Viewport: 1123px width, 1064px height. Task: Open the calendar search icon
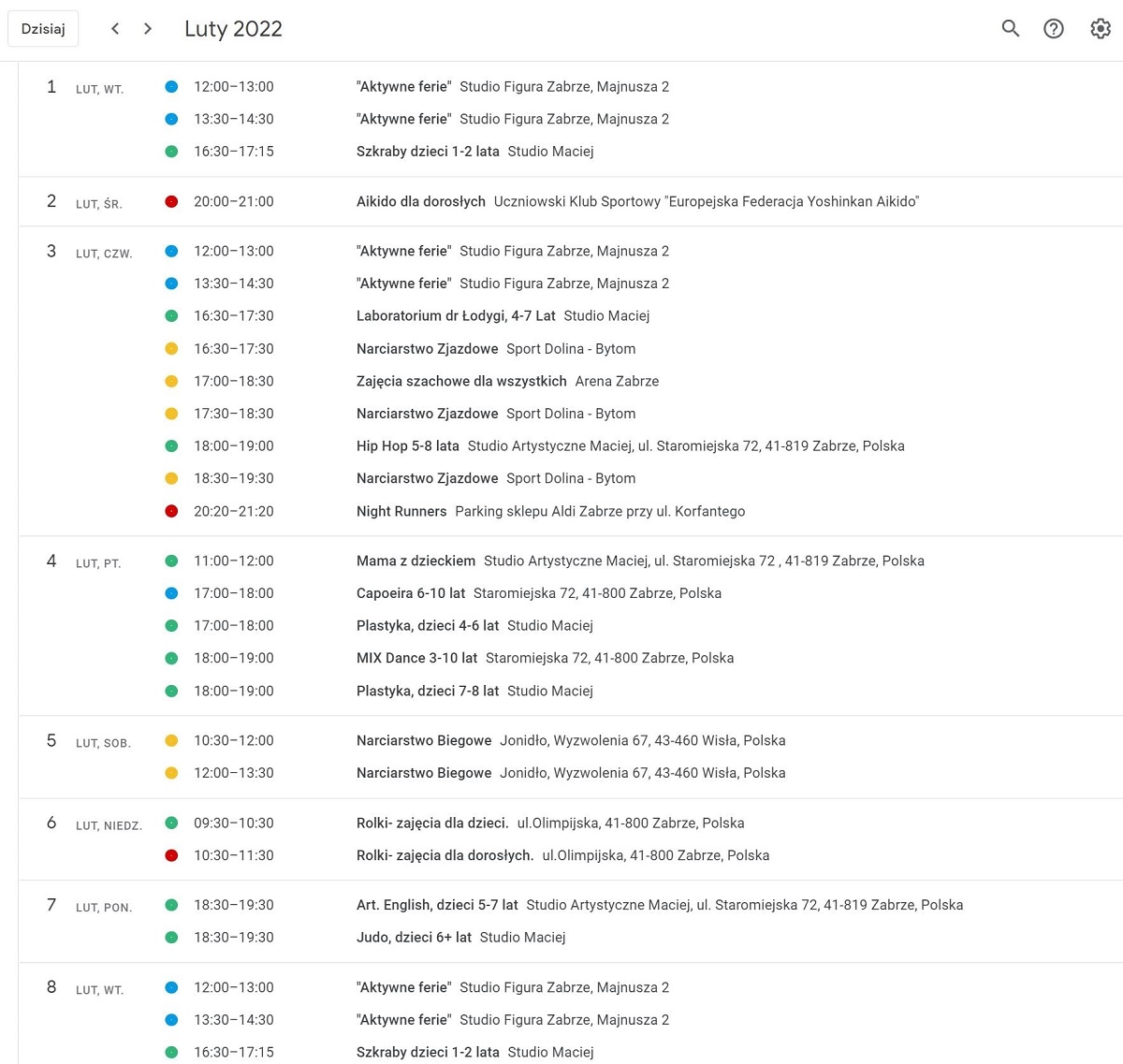click(x=1010, y=28)
